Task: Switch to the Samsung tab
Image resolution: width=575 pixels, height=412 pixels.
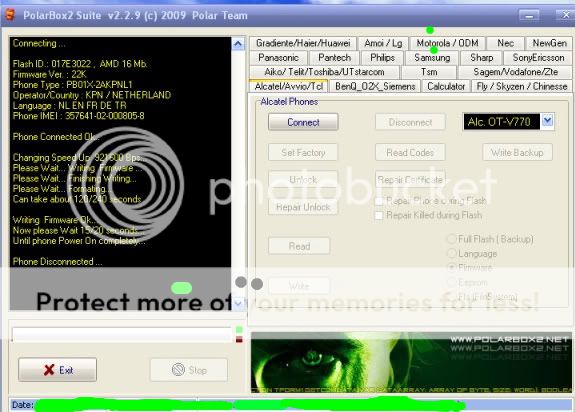Action: [x=432, y=58]
